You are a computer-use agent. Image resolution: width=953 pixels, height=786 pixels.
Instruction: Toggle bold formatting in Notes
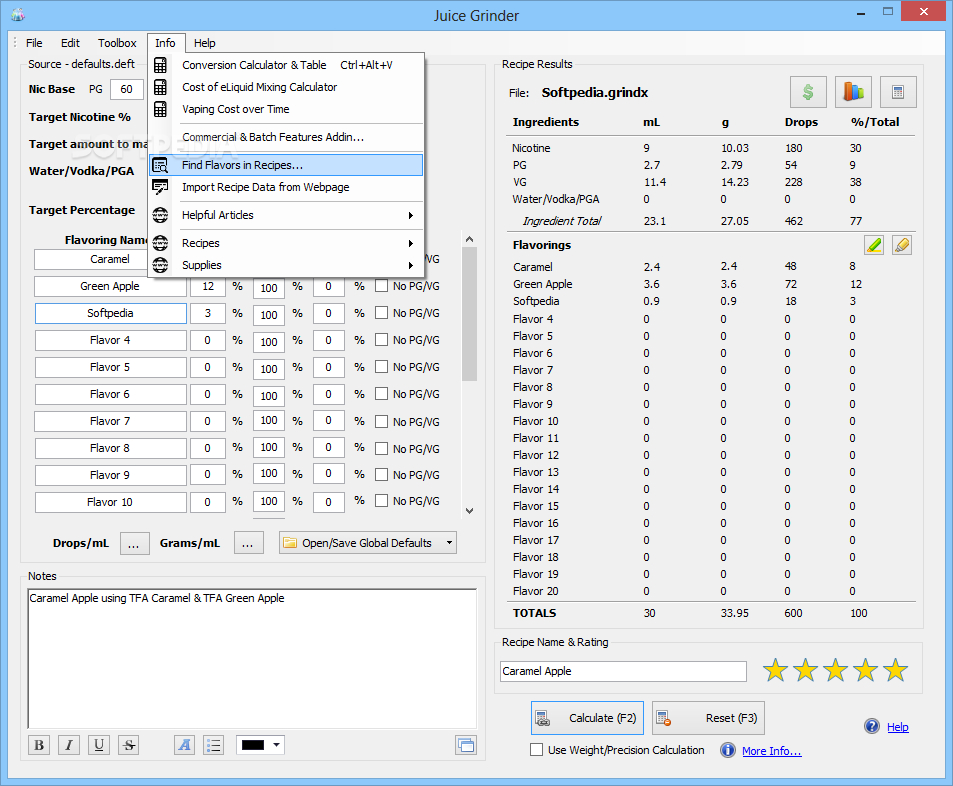(x=39, y=745)
